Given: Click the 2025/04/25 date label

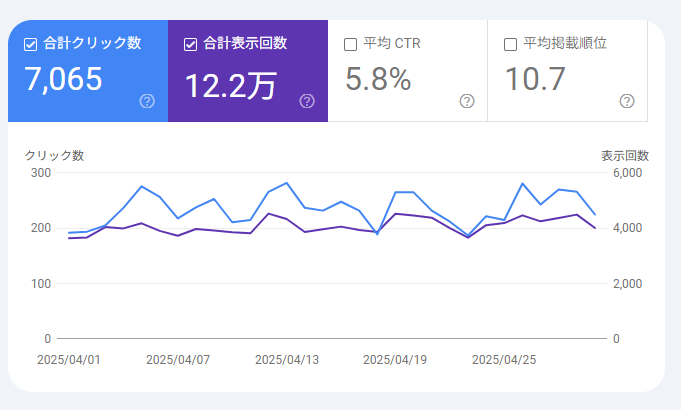Looking at the screenshot, I should [x=504, y=360].
